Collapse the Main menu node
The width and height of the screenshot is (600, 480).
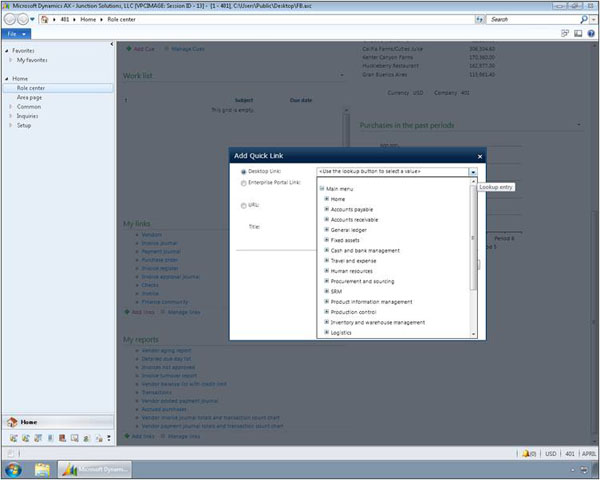322,188
